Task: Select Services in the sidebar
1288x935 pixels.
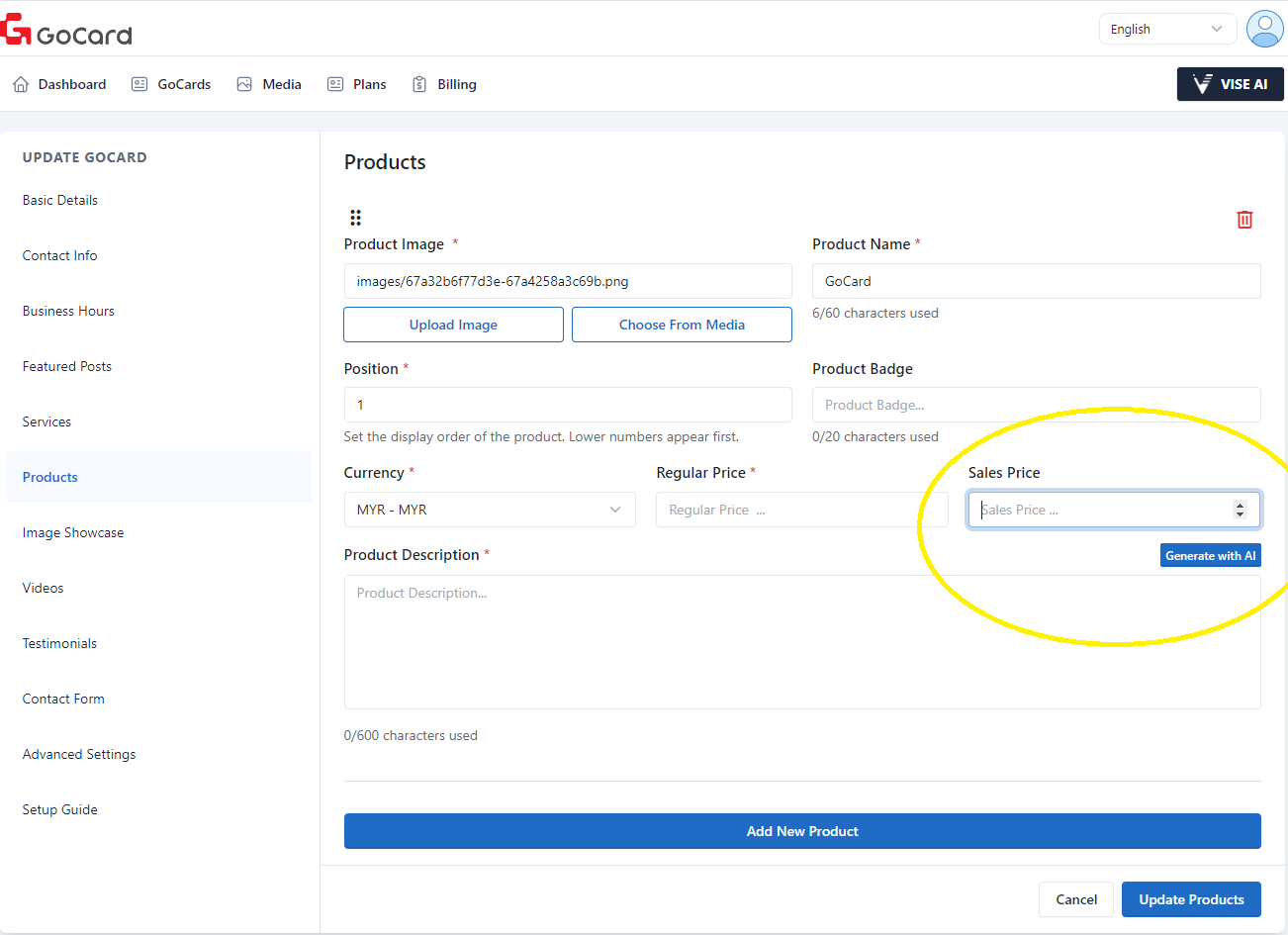Action: pyautogui.click(x=46, y=421)
